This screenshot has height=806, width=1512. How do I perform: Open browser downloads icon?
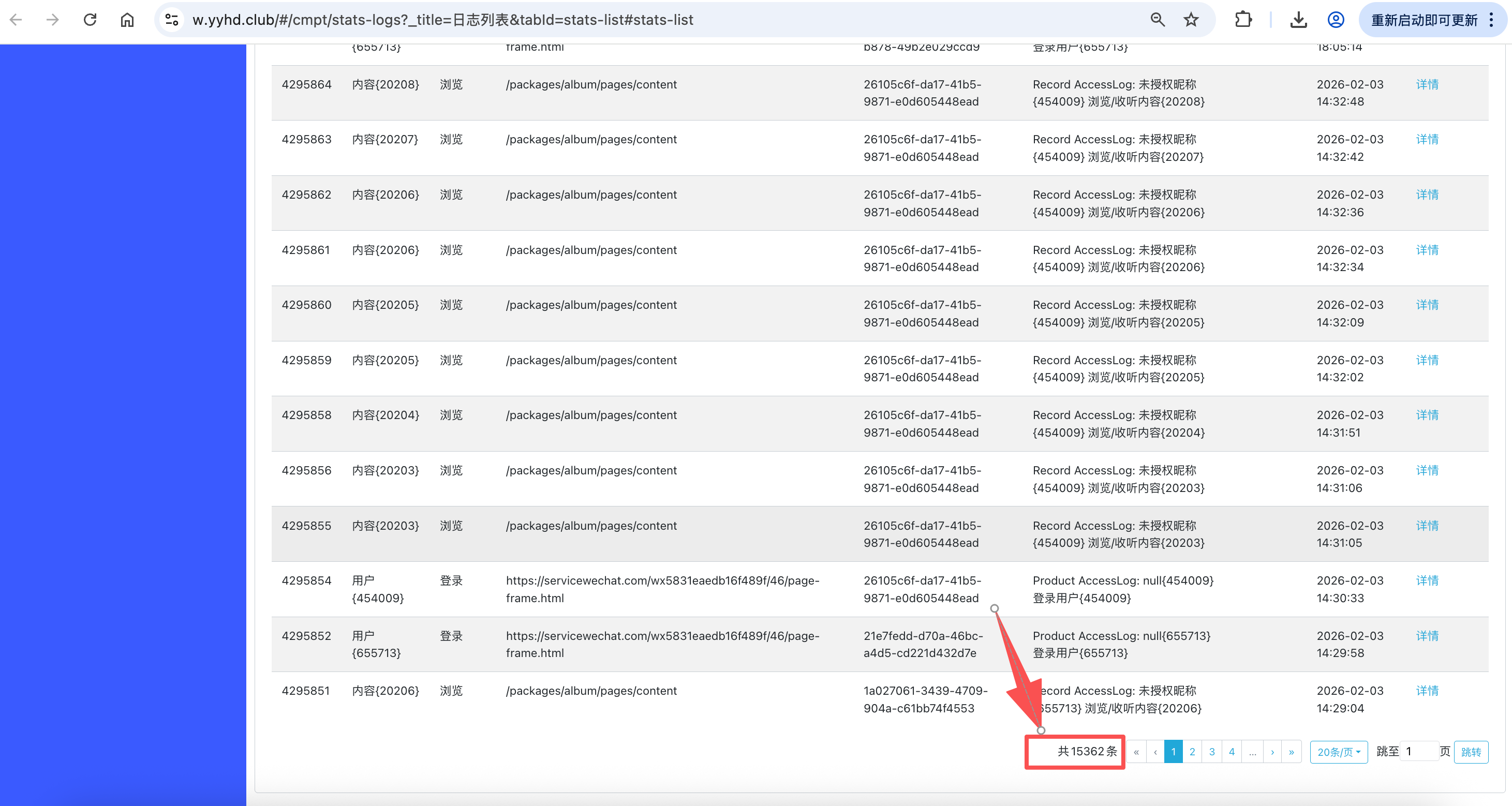[1298, 20]
